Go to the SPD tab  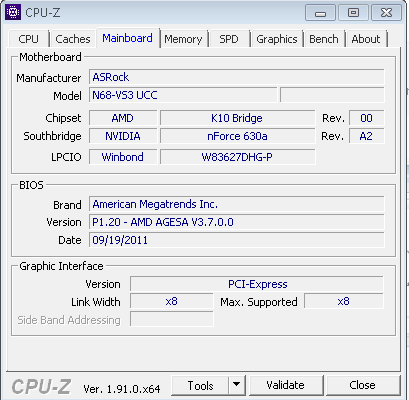pos(229,39)
